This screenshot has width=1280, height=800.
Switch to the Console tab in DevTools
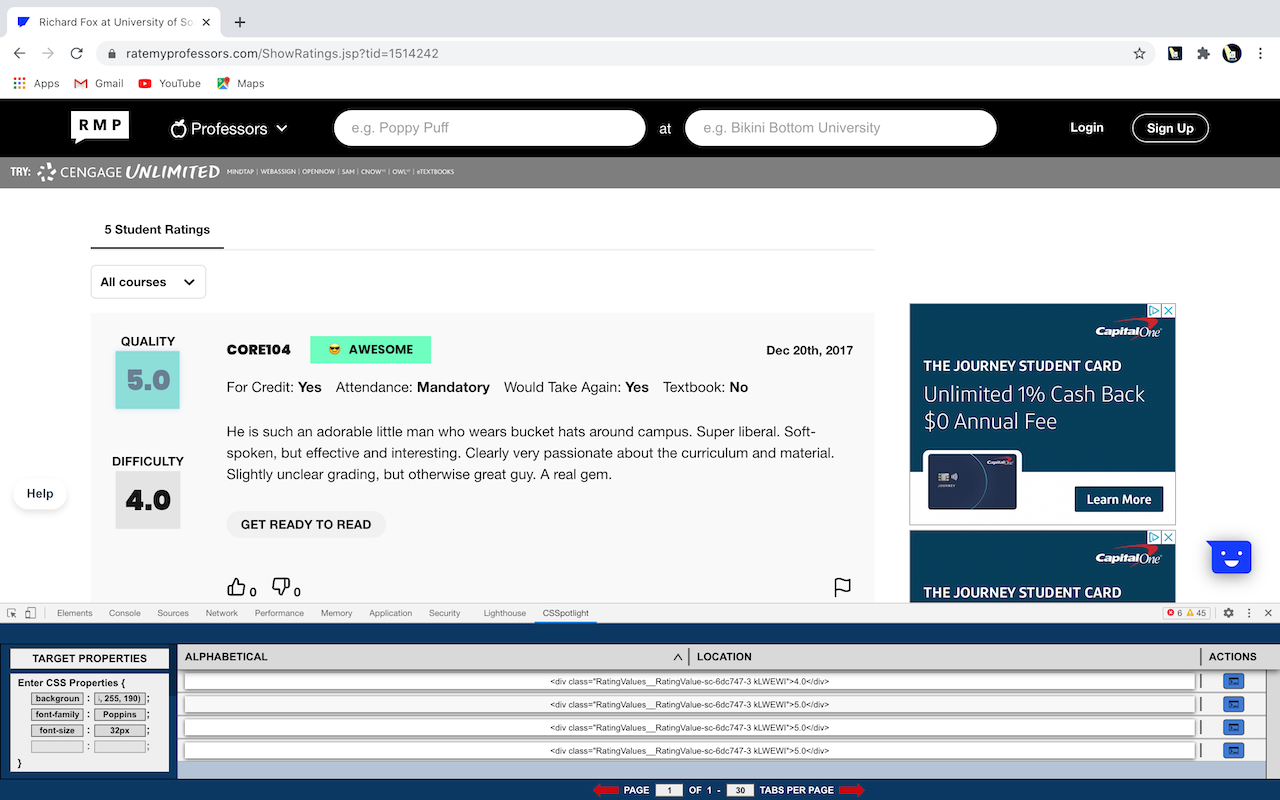point(125,613)
